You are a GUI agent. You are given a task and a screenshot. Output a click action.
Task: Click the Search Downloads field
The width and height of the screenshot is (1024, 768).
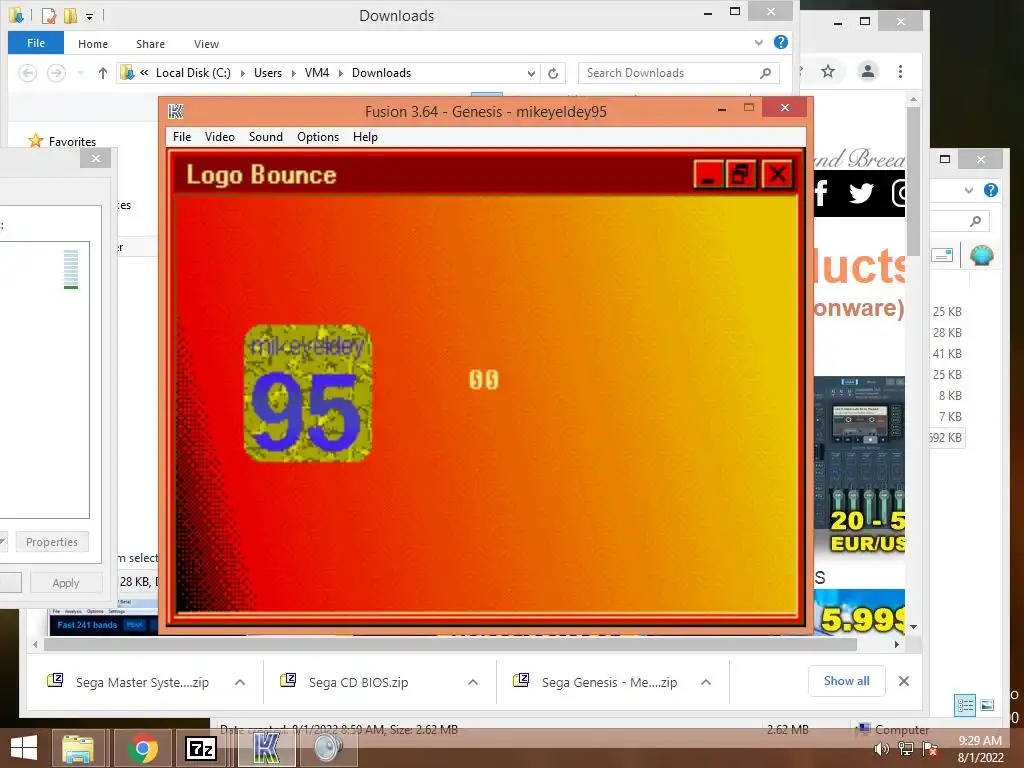[x=679, y=73]
